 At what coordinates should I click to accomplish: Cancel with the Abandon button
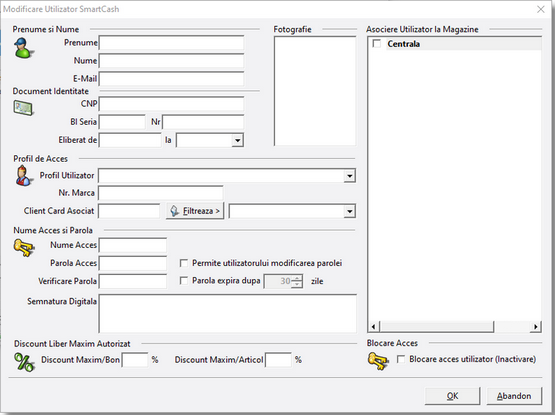tap(514, 396)
